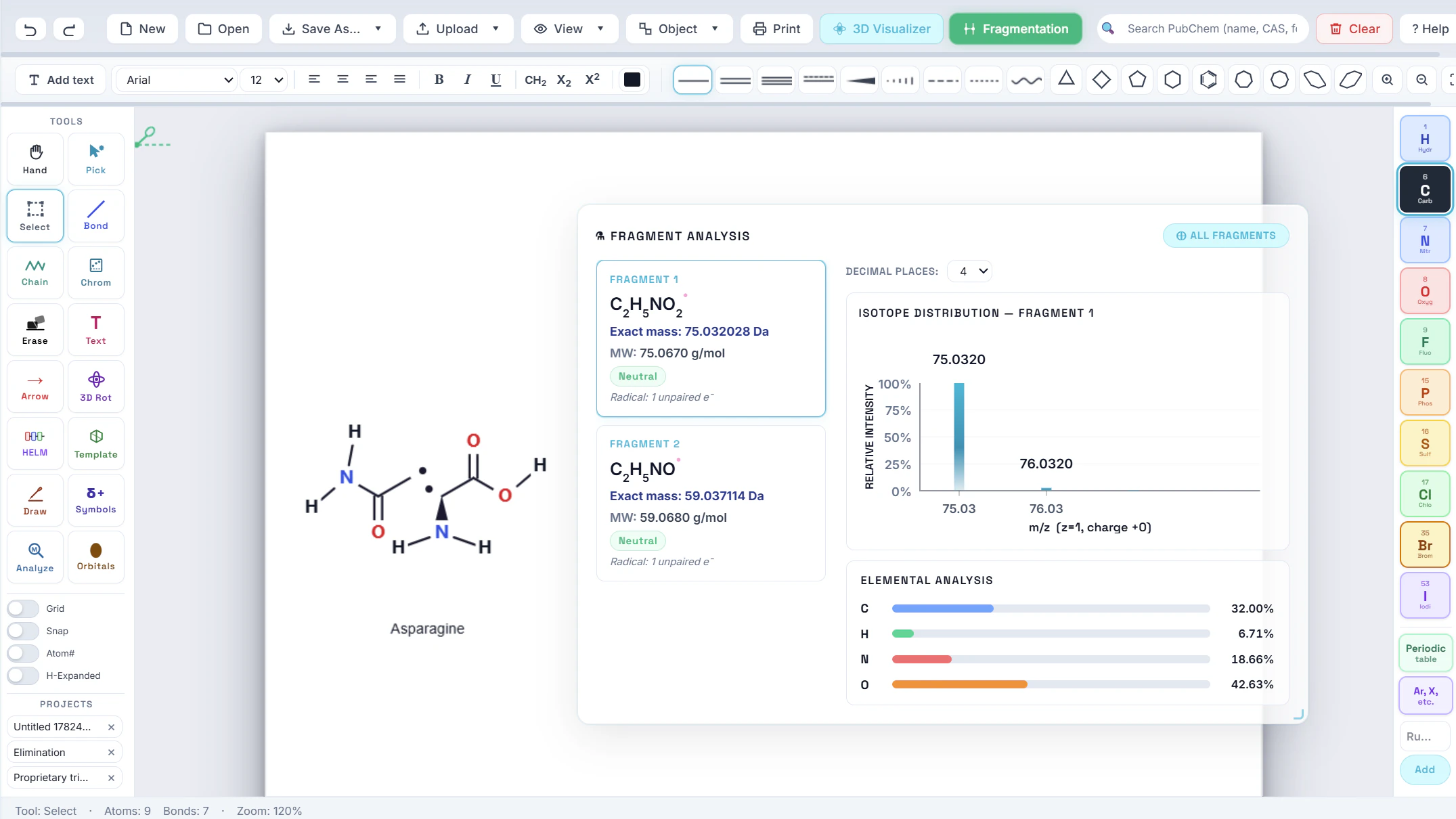Viewport: 1456px width, 819px height.
Task: Click the Clear button
Action: tap(1354, 29)
